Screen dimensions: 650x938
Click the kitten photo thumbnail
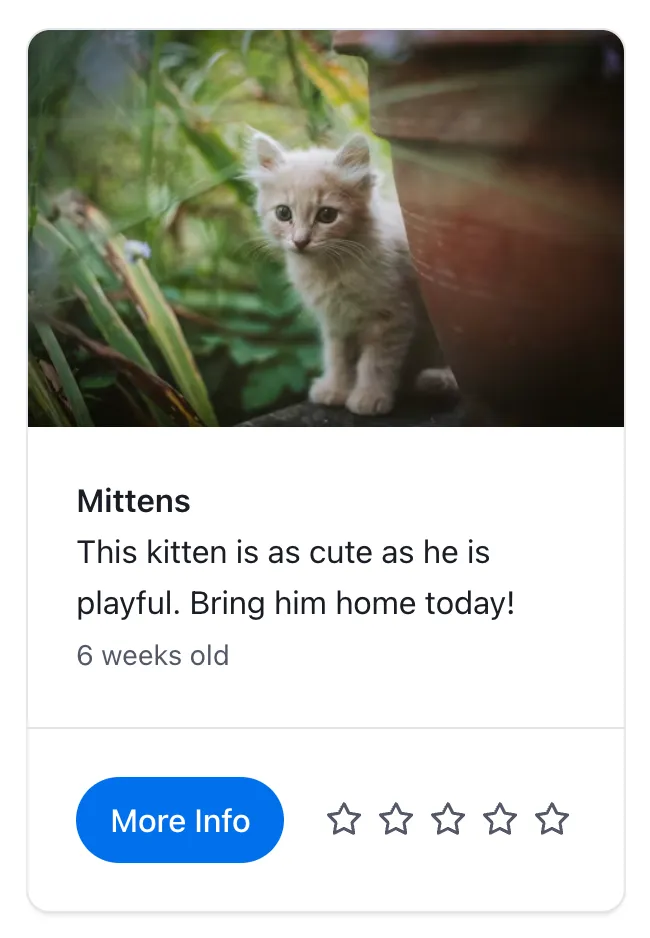coord(326,228)
